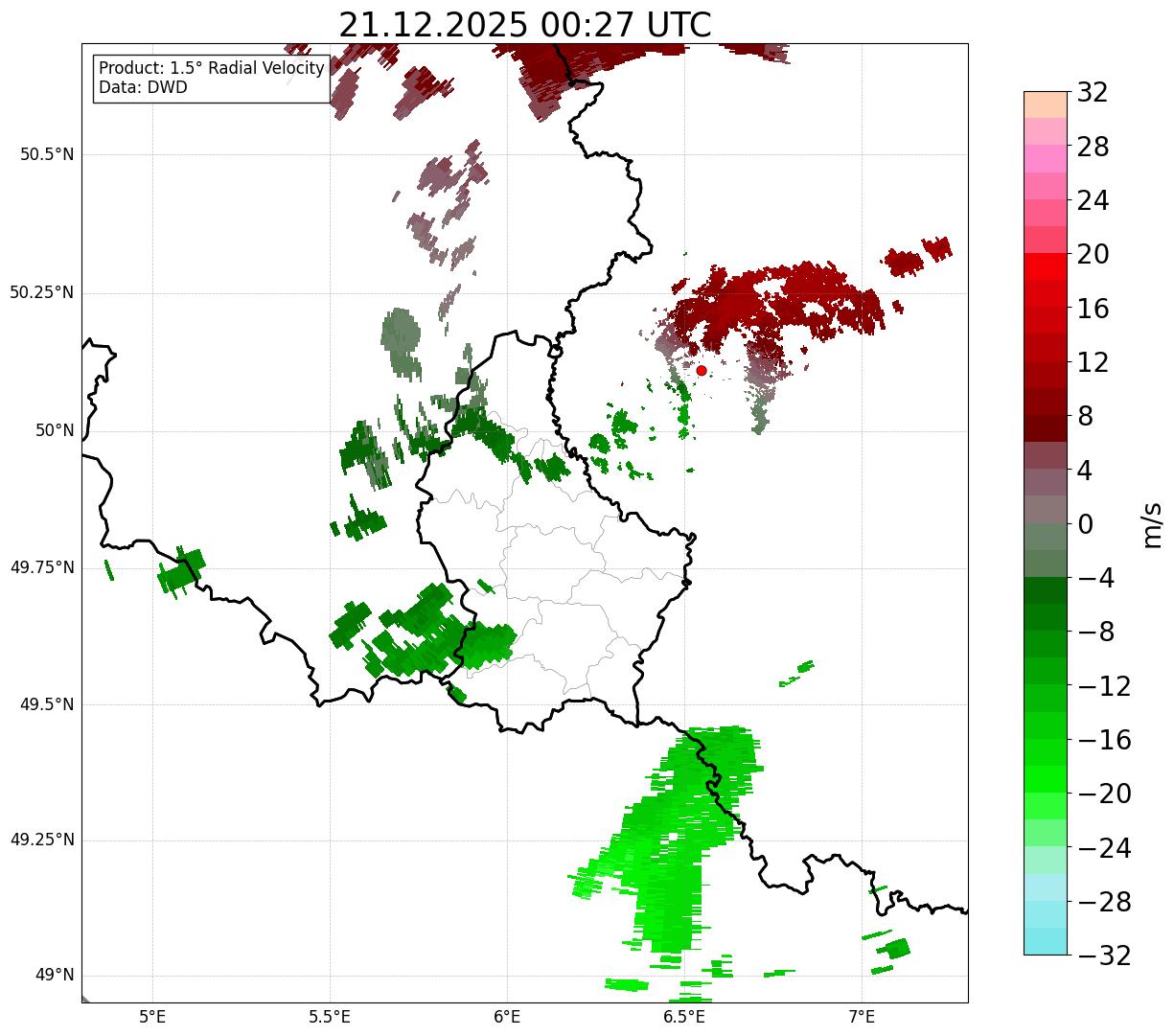Viewport: 1174px width, 1036px height.
Task: Click the red radar site marker dot
Action: pyautogui.click(x=702, y=370)
